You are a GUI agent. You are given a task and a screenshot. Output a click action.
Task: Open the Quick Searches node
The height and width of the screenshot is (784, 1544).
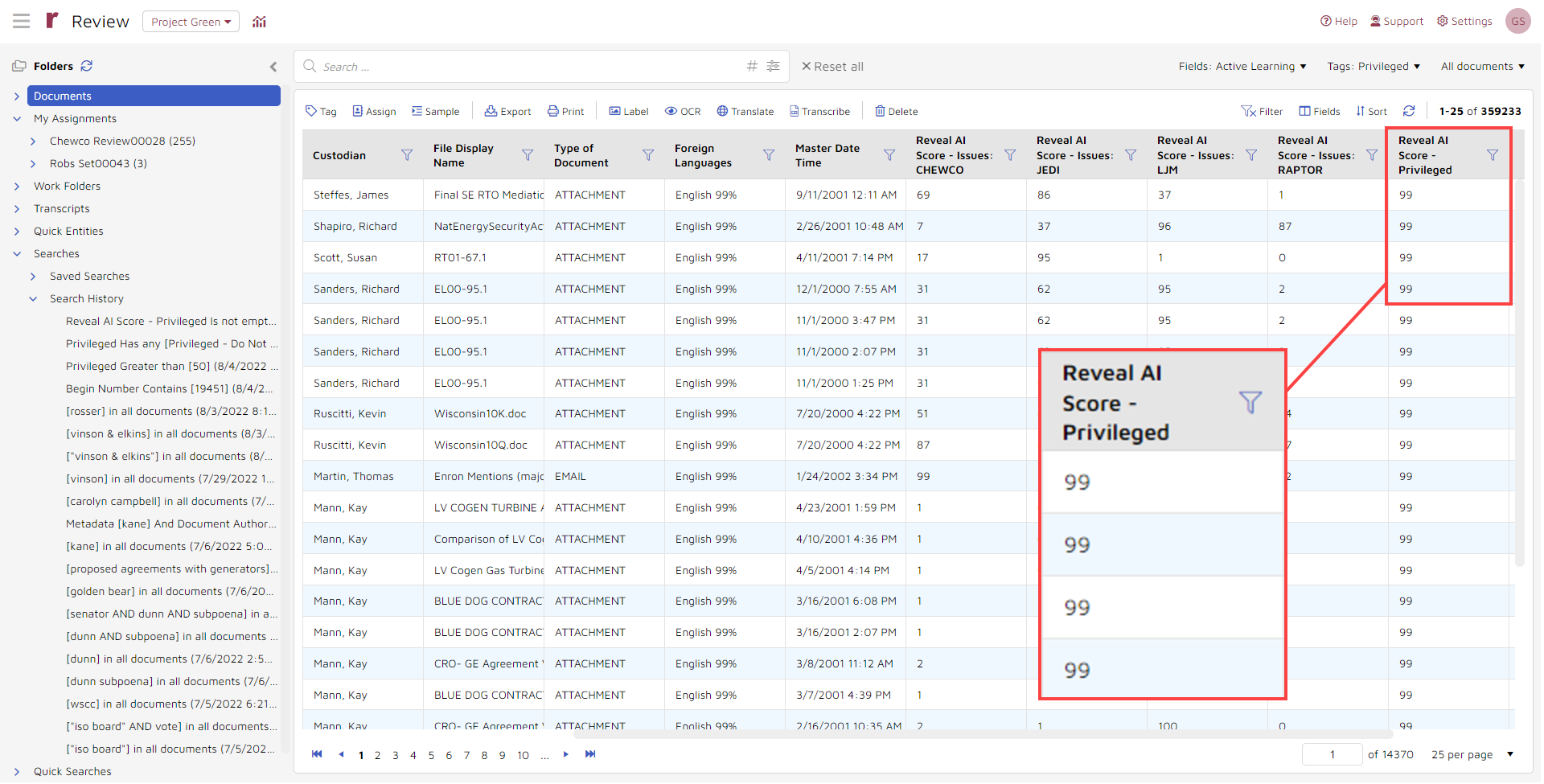[x=72, y=771]
